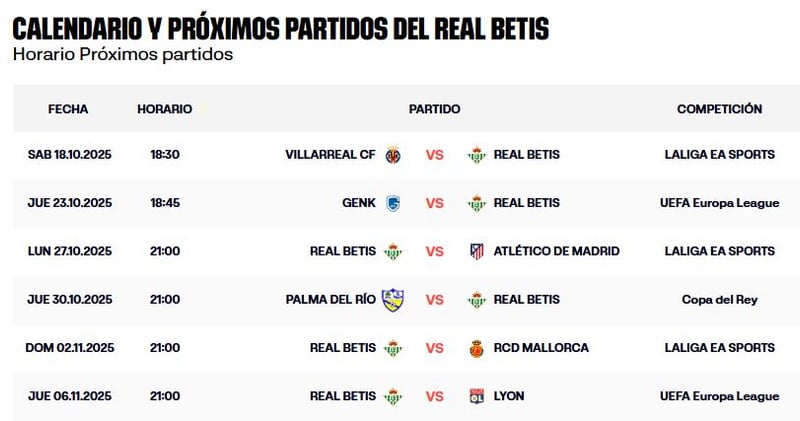
Task: Click UEFA Europa League in Genk row
Action: click(719, 203)
